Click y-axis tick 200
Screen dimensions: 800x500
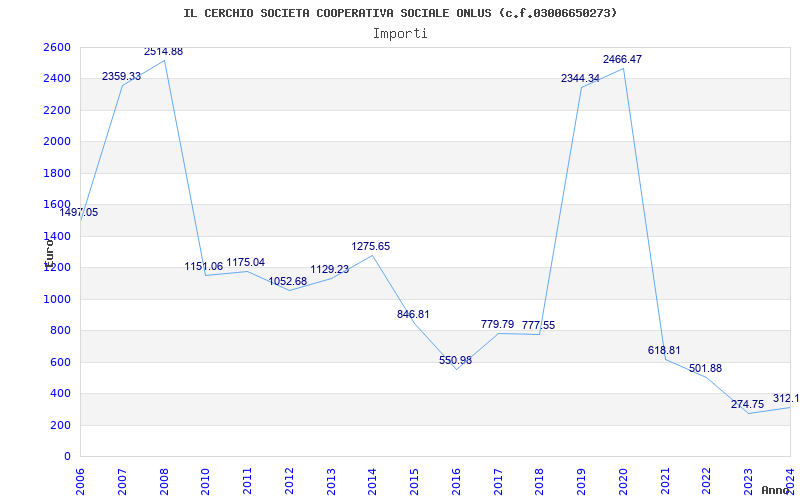coord(59,426)
